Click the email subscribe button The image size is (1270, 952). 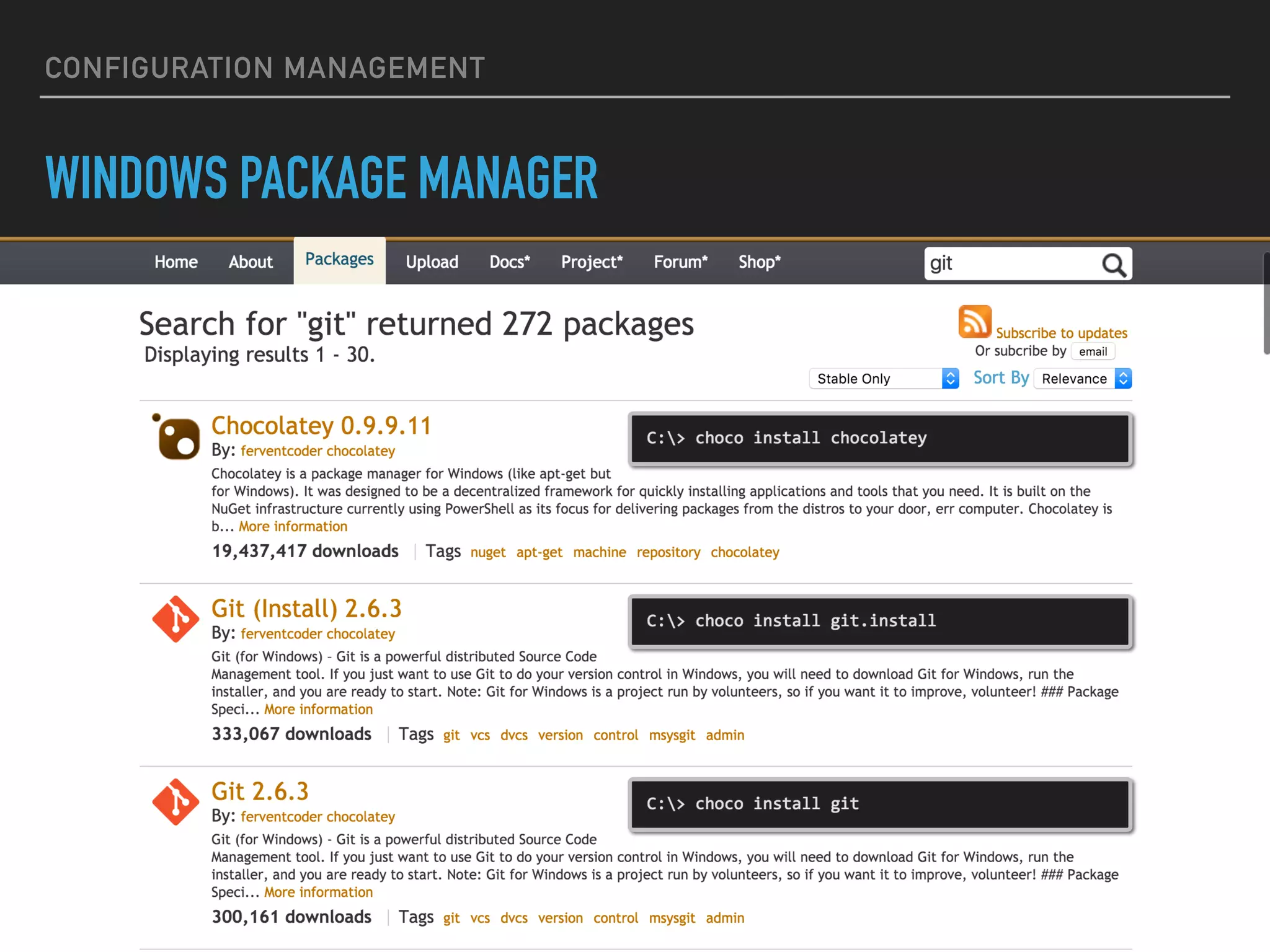1093,351
